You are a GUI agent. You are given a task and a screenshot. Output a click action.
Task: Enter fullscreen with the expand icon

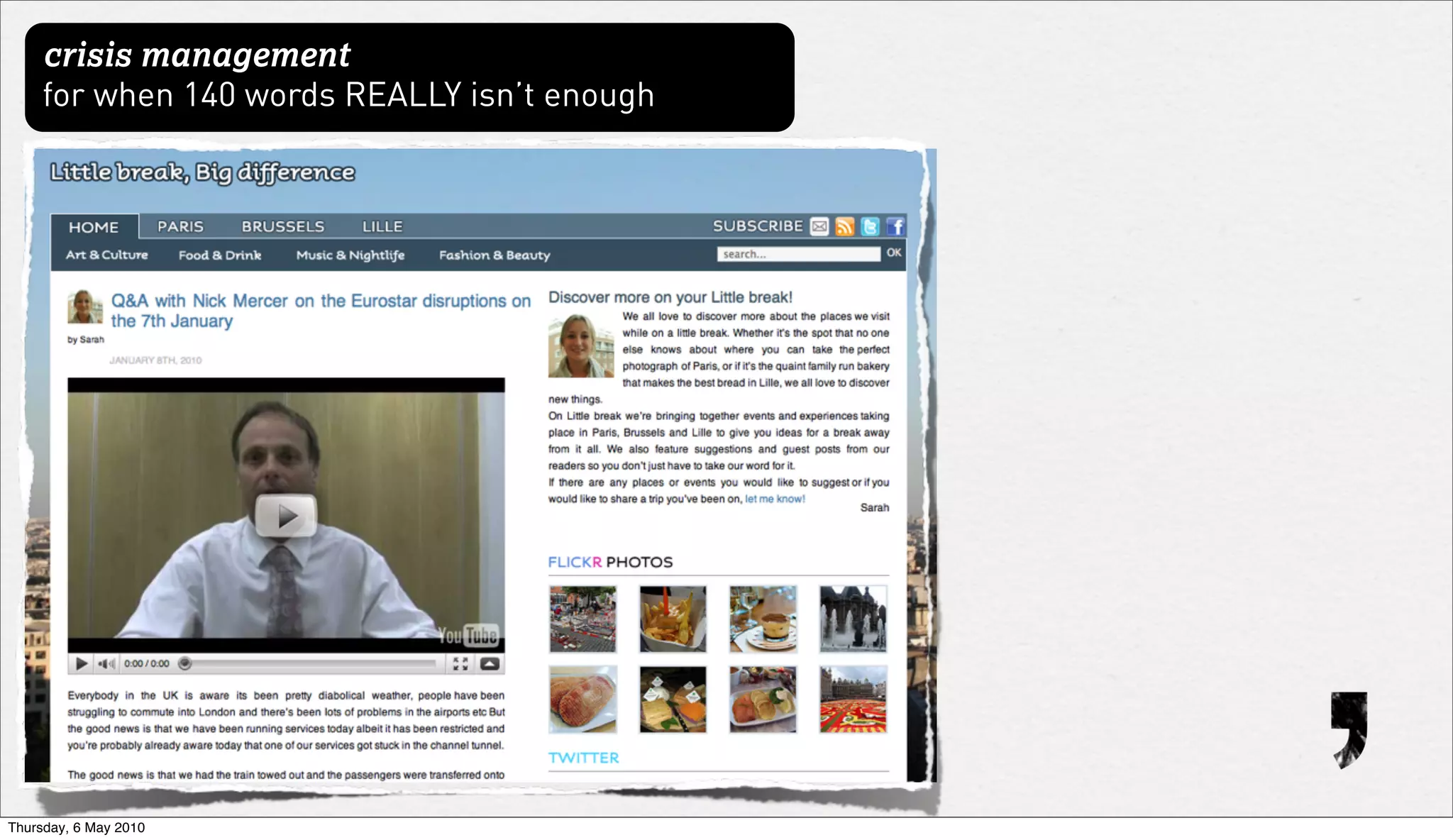(460, 664)
